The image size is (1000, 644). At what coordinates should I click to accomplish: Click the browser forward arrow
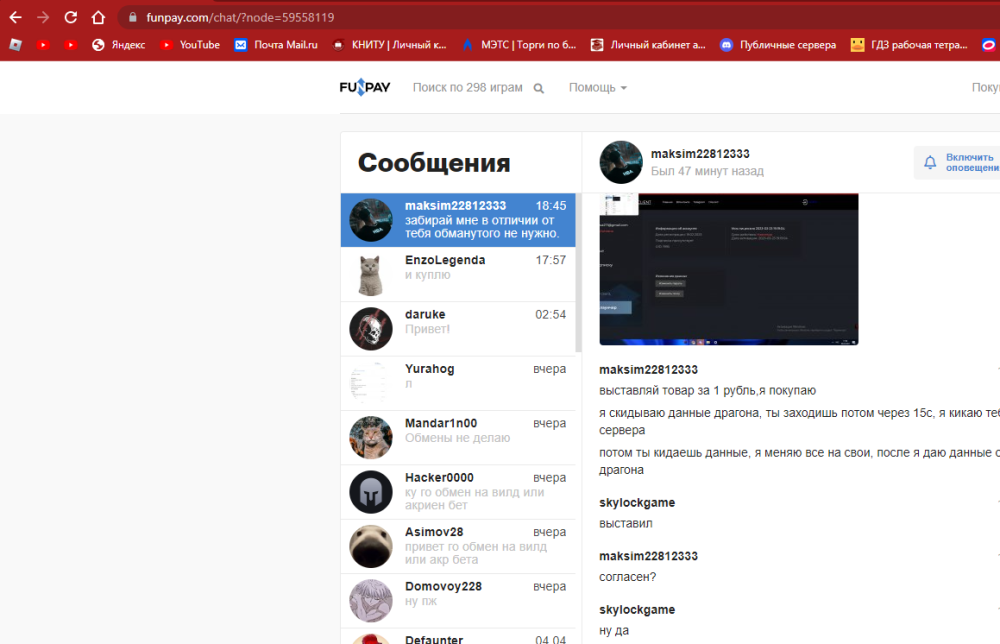click(43, 17)
